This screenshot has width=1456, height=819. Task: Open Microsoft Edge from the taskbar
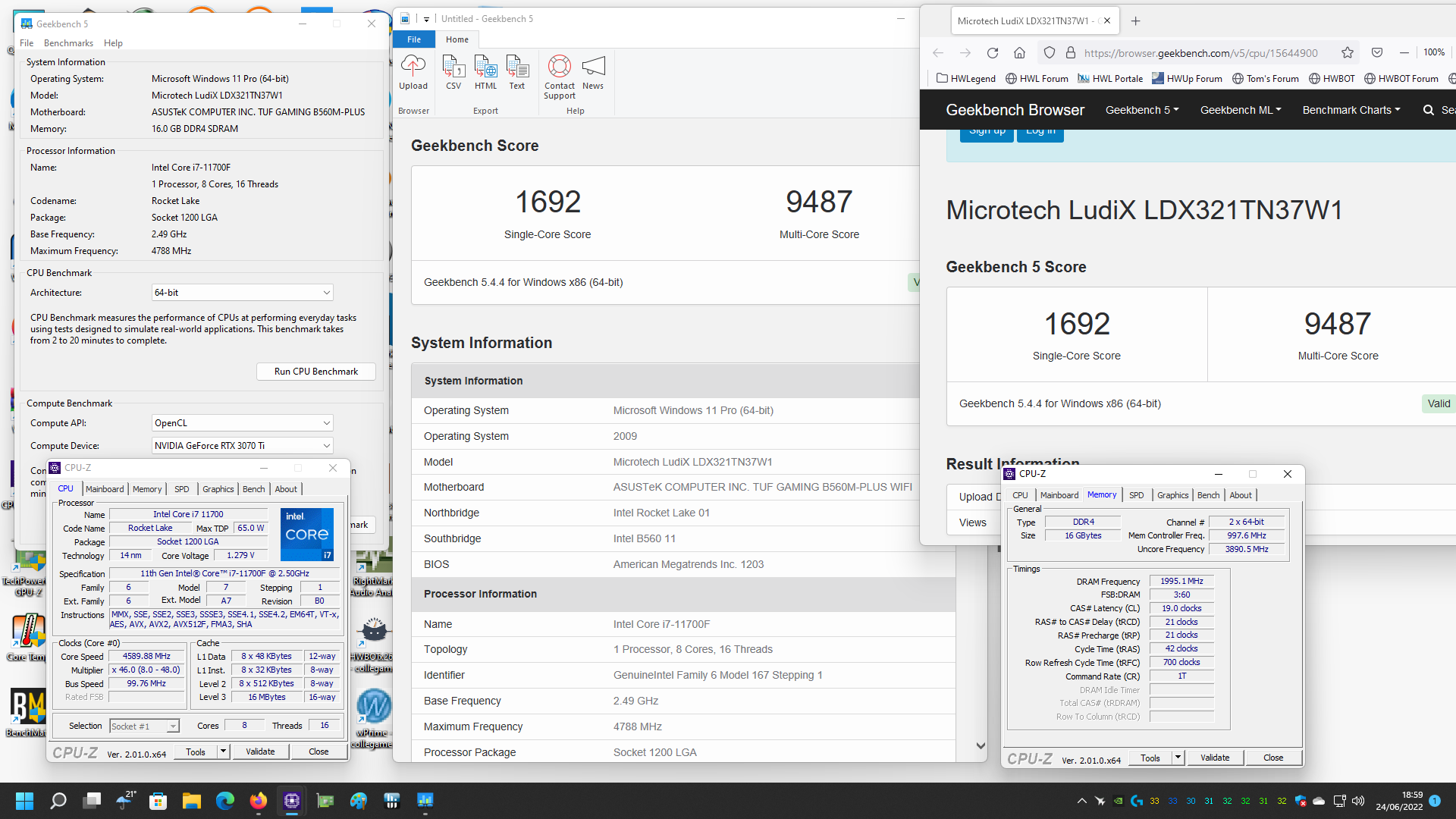pos(225,801)
